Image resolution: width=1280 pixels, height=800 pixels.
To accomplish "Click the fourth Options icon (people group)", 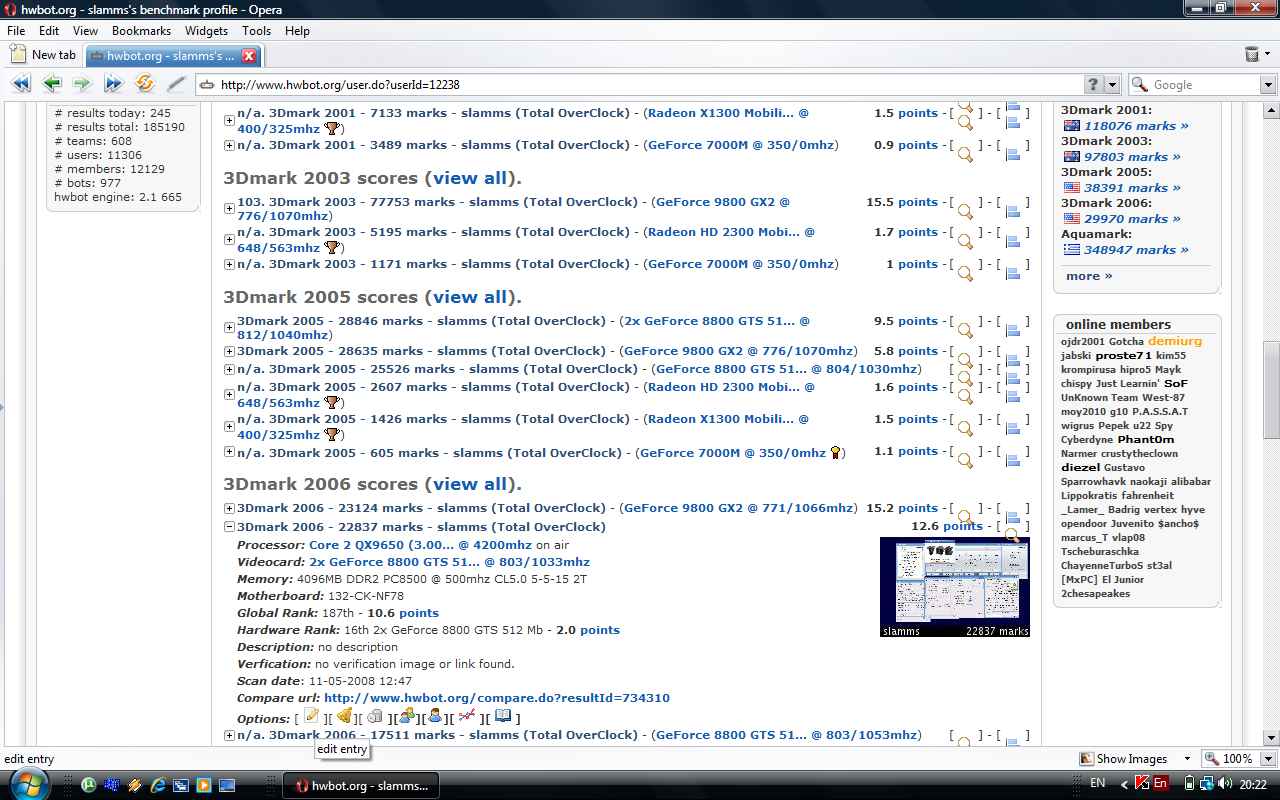I will (x=406, y=716).
